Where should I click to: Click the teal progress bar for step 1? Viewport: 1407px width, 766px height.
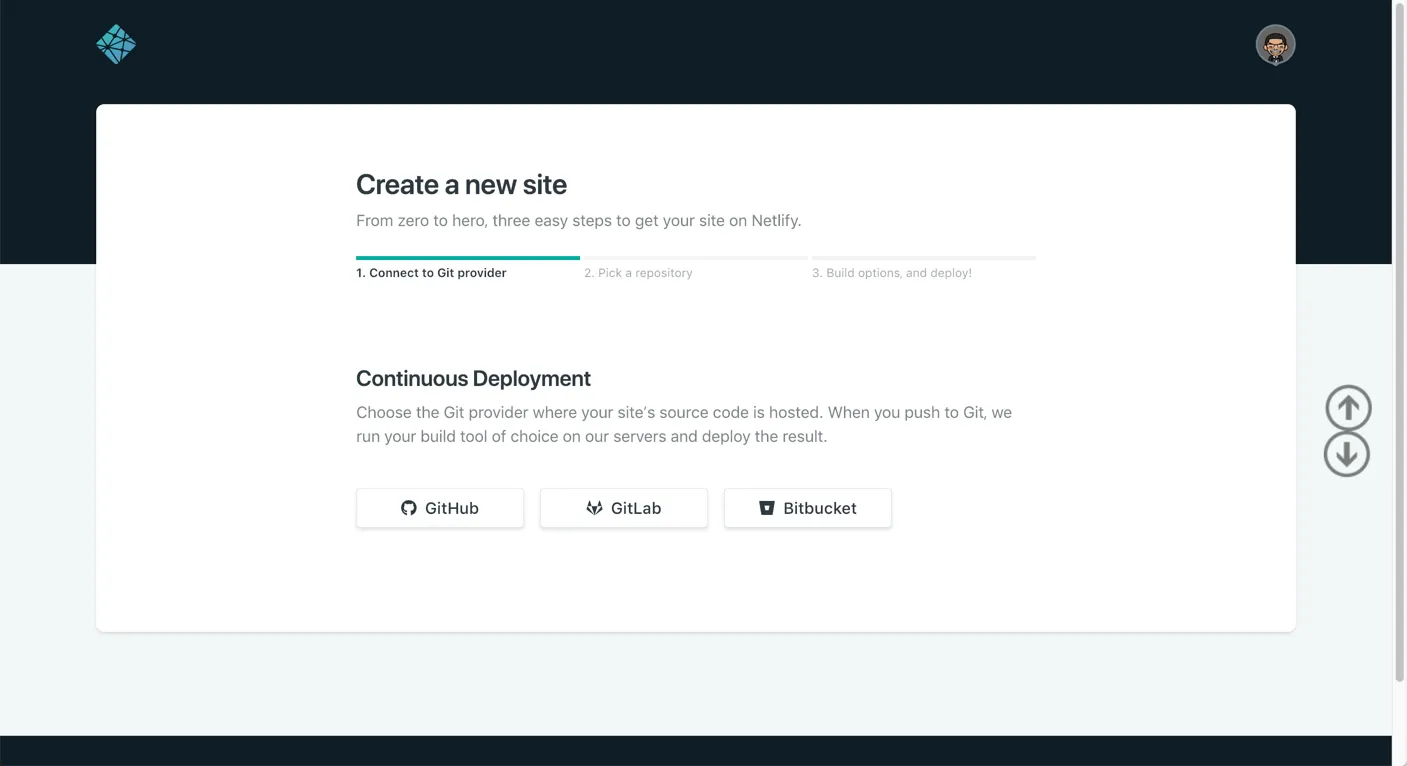click(x=467, y=258)
